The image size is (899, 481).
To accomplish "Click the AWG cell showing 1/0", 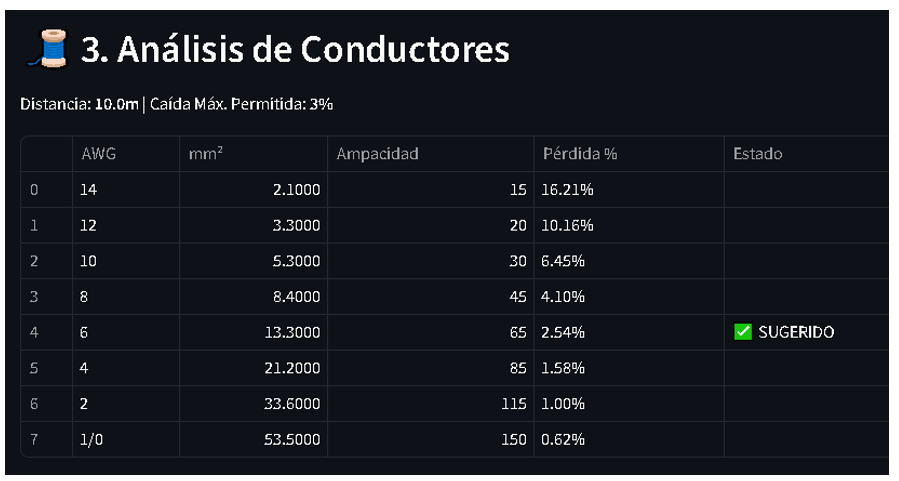I will [x=91, y=440].
